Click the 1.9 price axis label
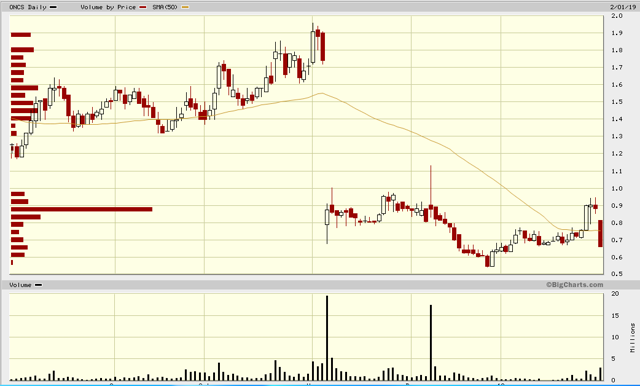This screenshot has width=640, height=386. pos(617,33)
